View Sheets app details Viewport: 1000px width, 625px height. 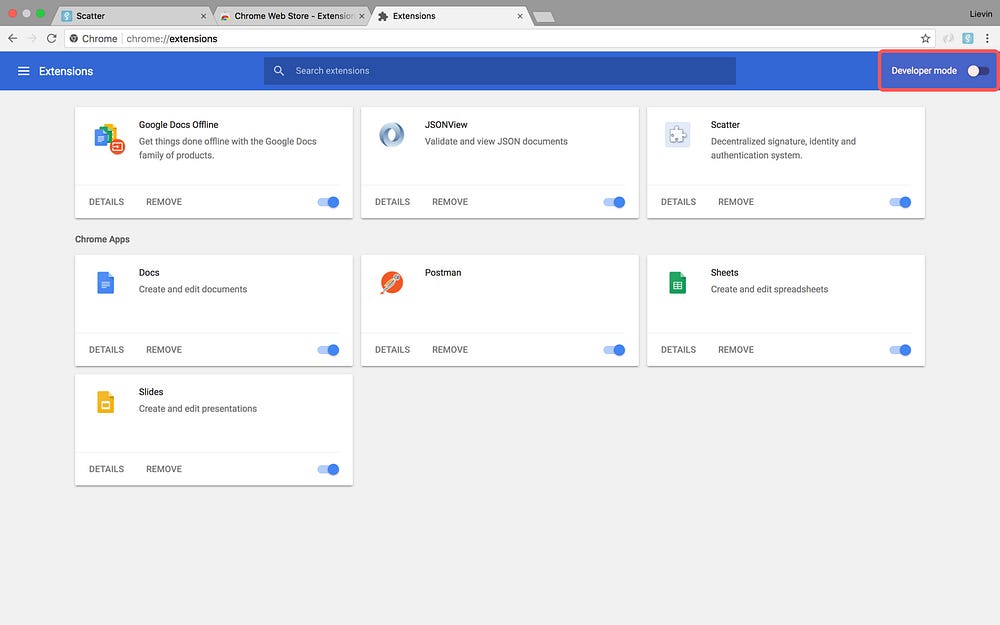coord(678,350)
